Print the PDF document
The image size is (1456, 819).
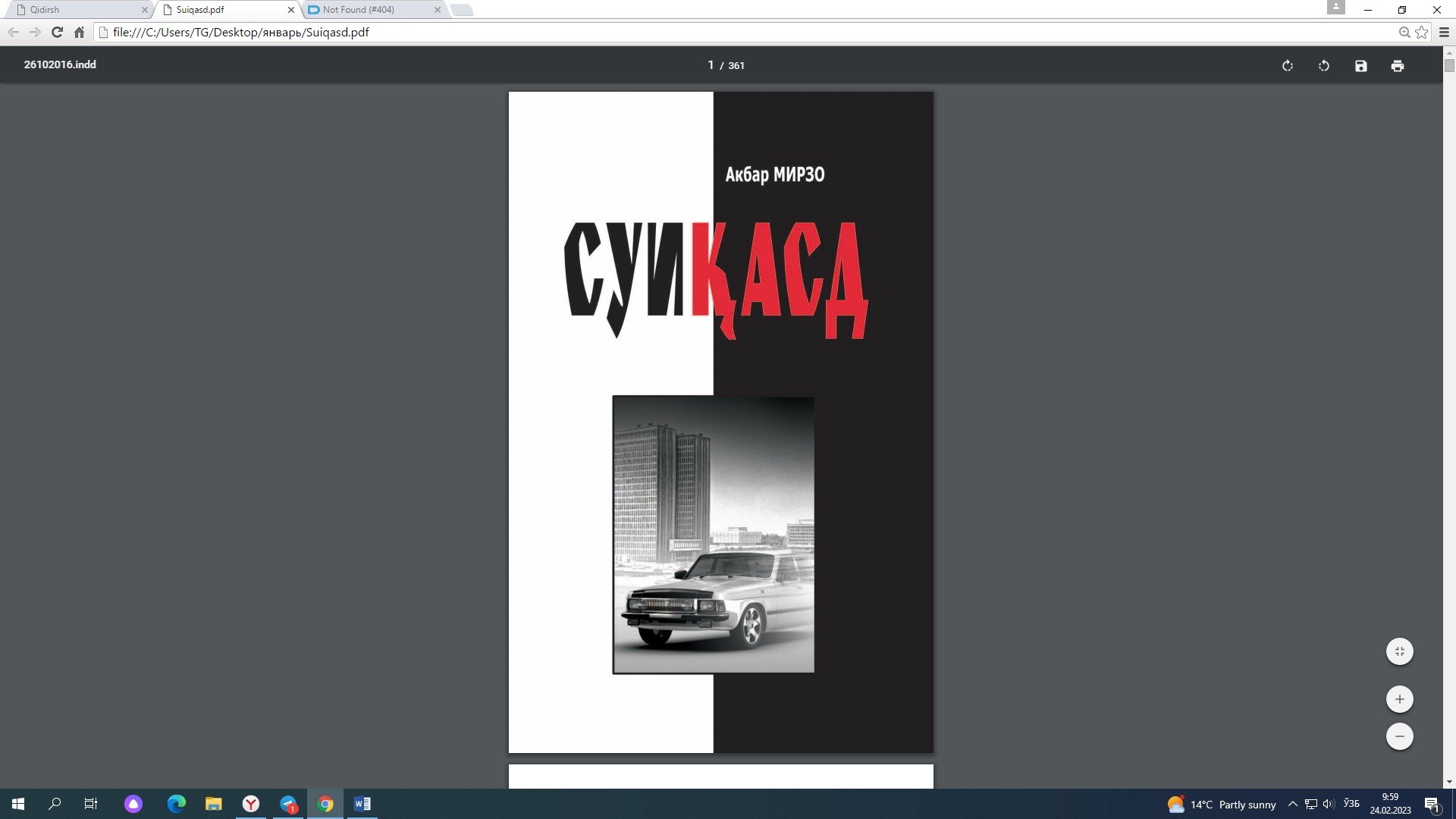click(1398, 65)
